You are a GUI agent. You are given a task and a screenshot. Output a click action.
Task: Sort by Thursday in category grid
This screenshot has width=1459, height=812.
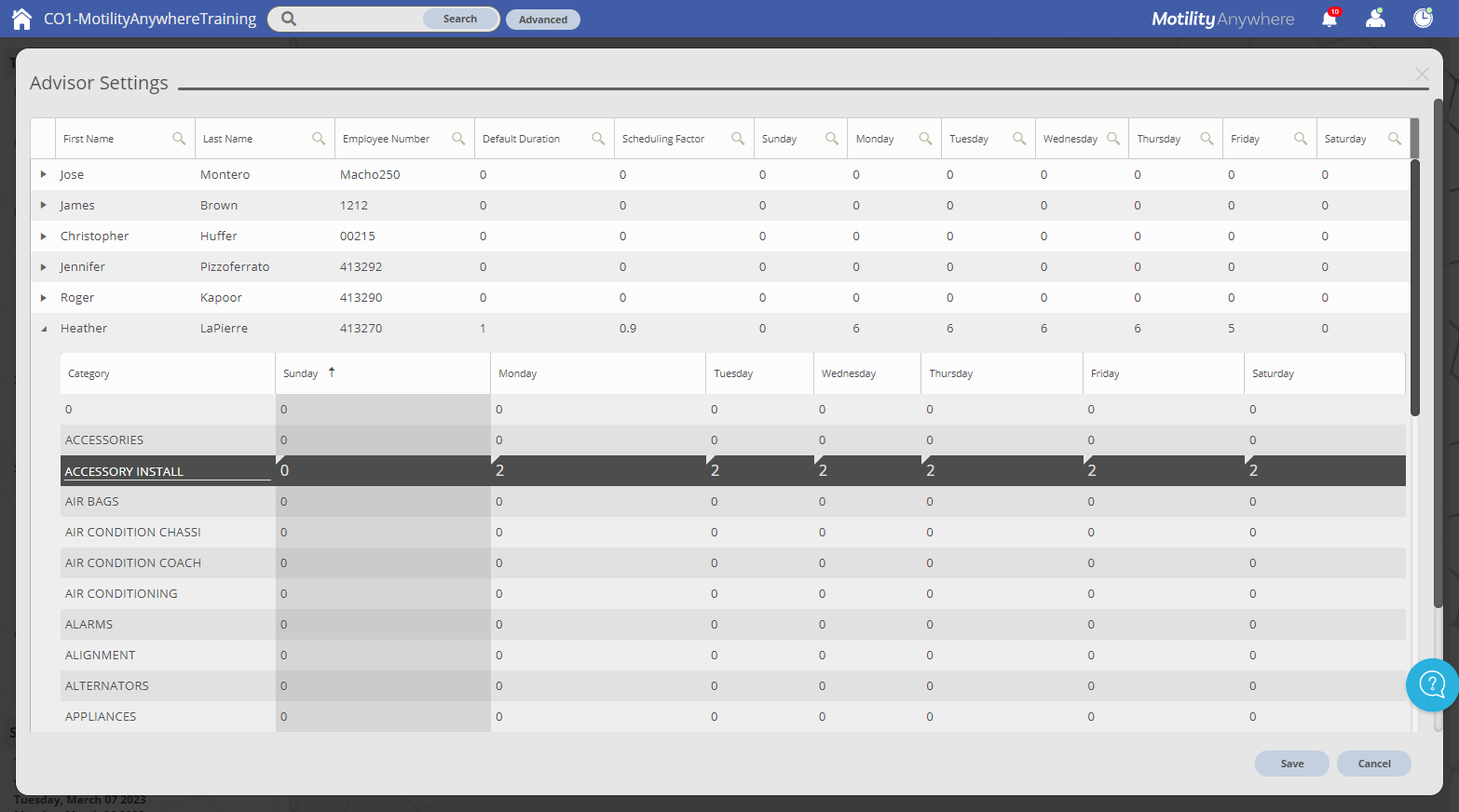click(x=1002, y=373)
